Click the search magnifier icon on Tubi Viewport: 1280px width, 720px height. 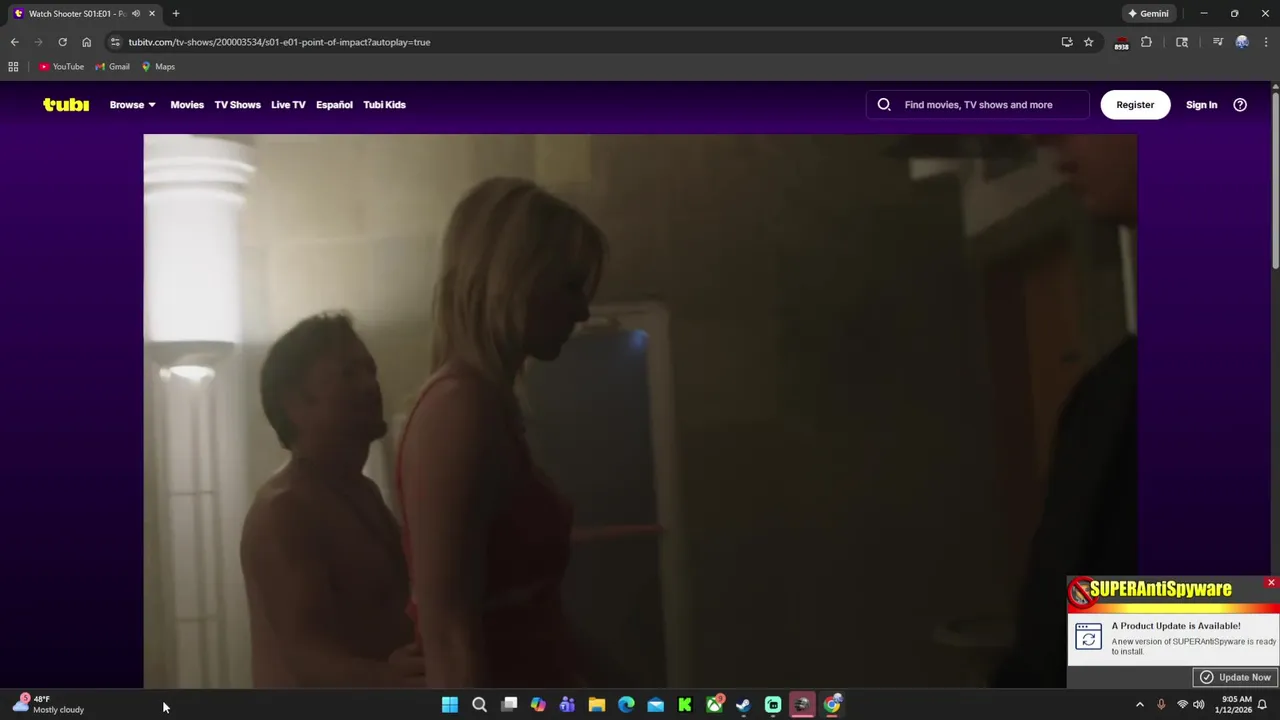tap(884, 104)
